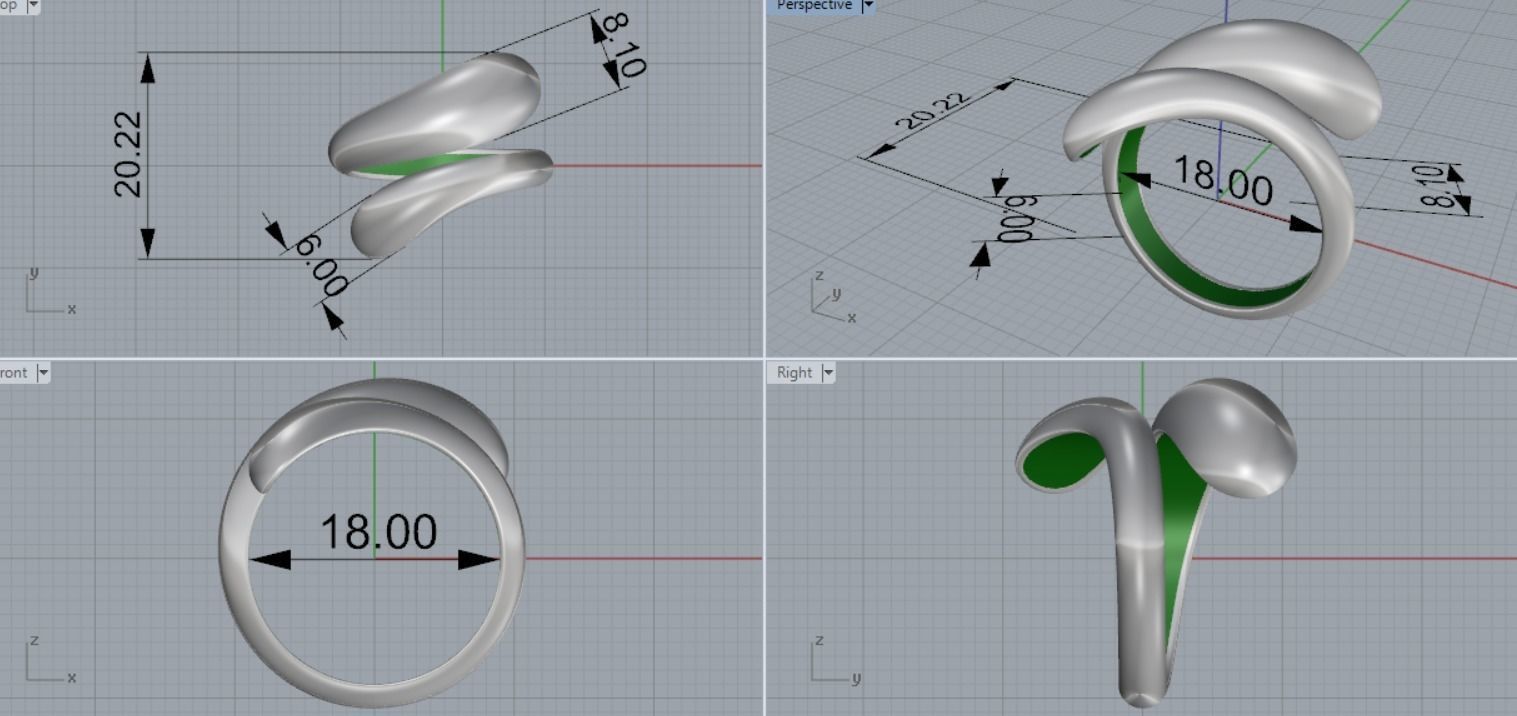Select the 6.00 dimension in Perspective viewport
The width and height of the screenshot is (1517, 716).
pos(1017,220)
